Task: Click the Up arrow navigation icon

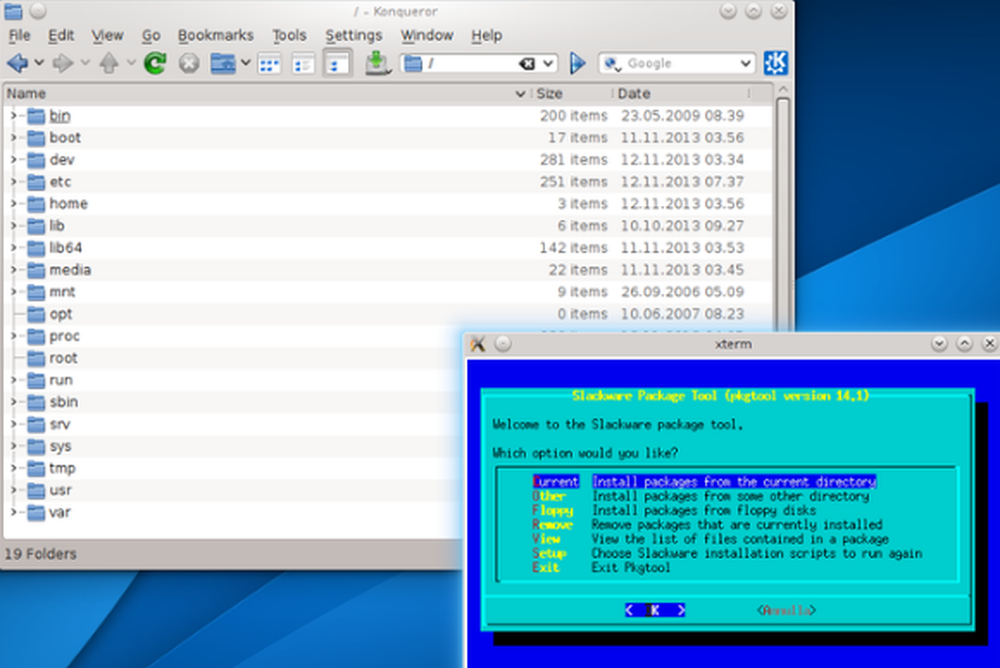Action: pyautogui.click(x=109, y=63)
